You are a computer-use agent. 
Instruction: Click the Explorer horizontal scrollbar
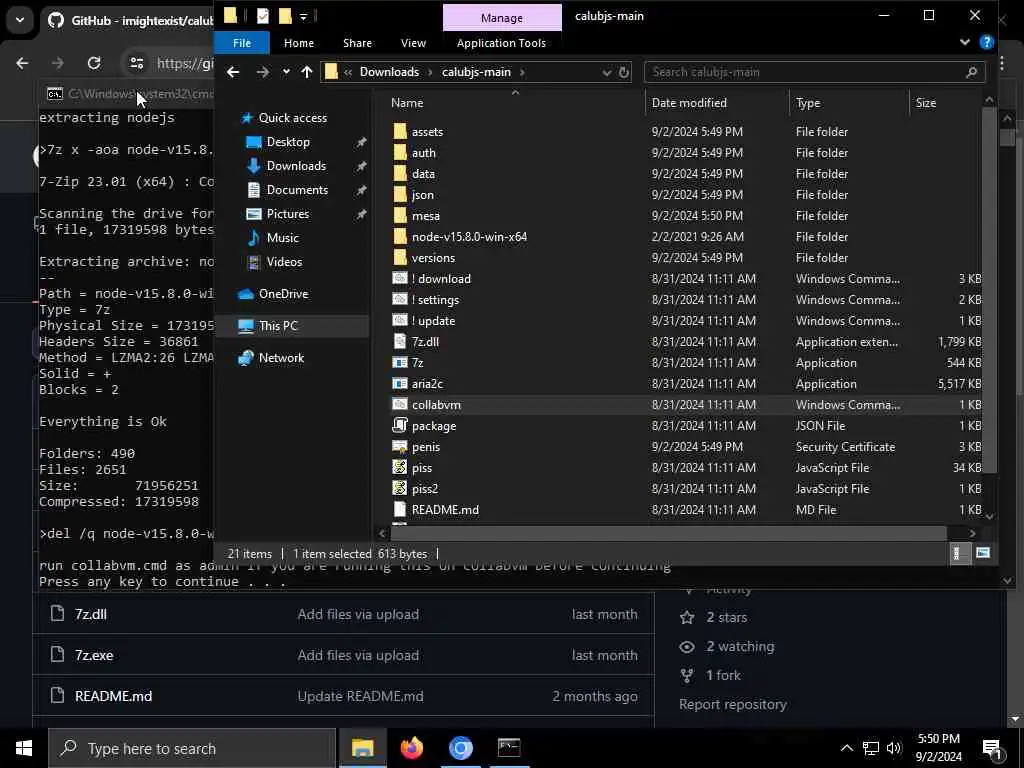(668, 533)
